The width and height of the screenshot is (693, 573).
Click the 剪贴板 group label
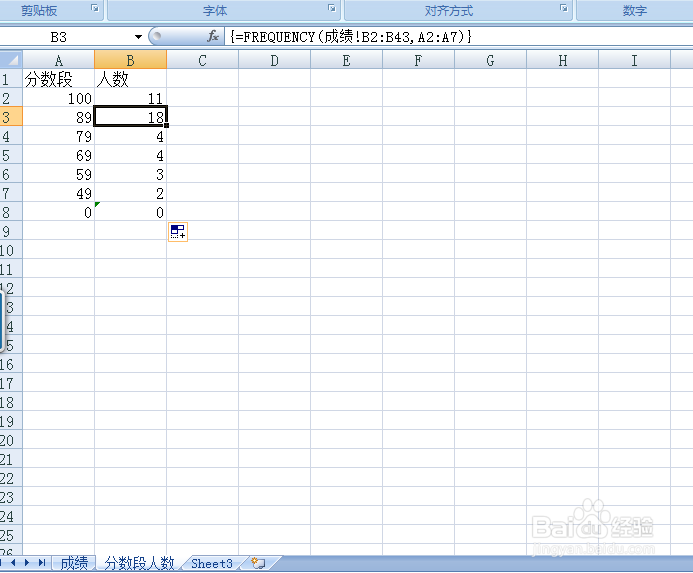click(x=39, y=10)
